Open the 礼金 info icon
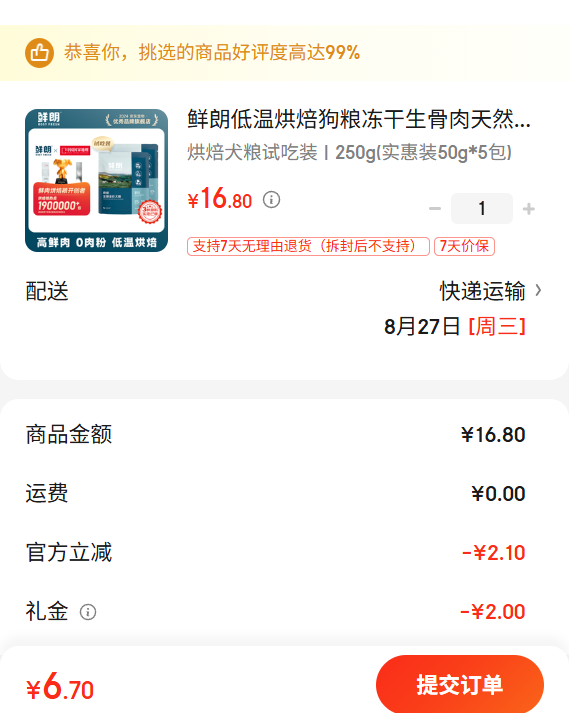569x713 pixels. pos(88,612)
